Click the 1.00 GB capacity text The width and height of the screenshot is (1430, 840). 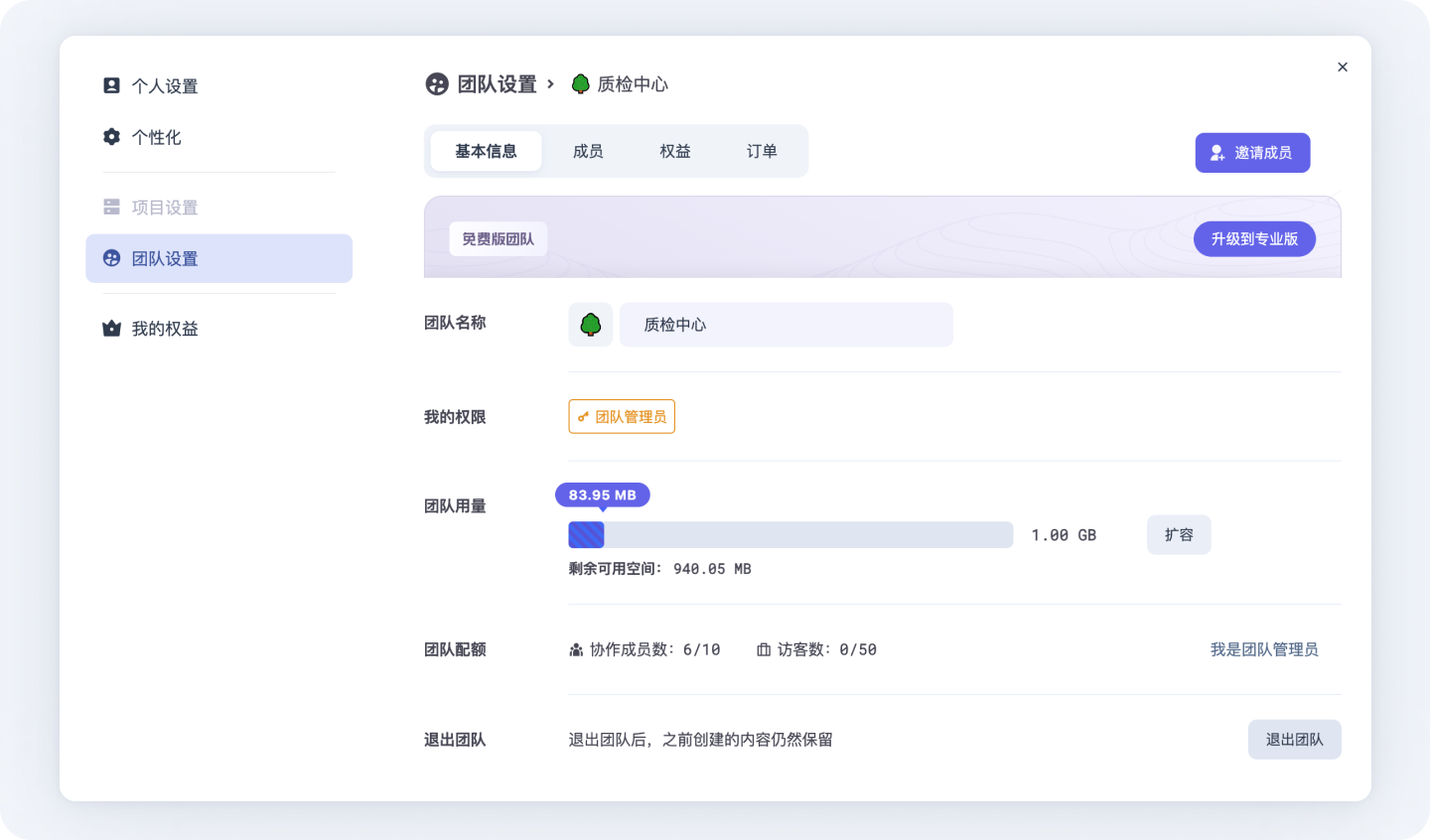click(x=1064, y=535)
